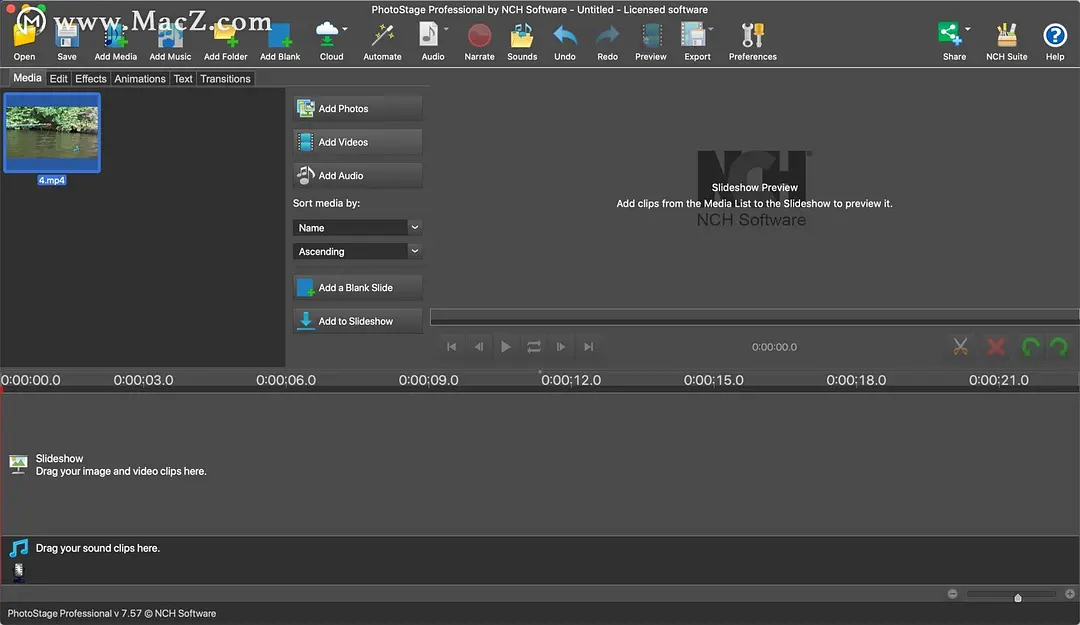Viewport: 1080px width, 625px height.
Task: Click the Add Photos button
Action: [x=357, y=108]
